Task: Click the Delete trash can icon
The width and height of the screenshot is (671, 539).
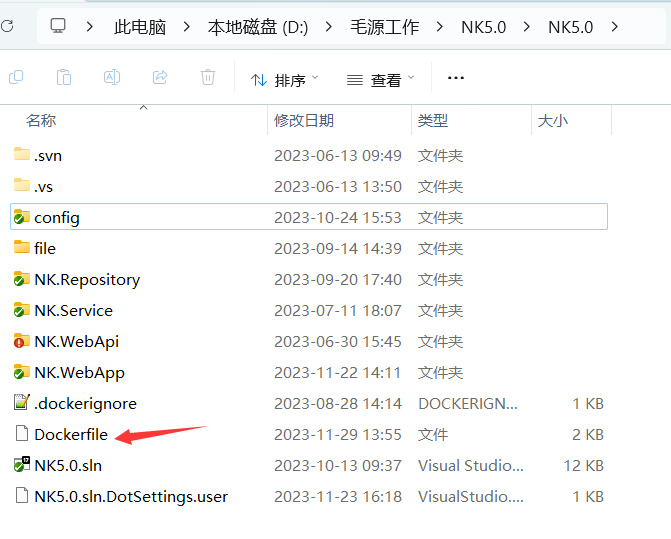Action: click(208, 78)
